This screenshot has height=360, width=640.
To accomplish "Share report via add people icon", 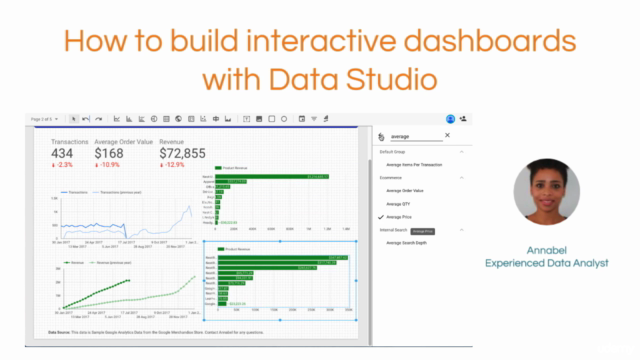I will (x=463, y=119).
